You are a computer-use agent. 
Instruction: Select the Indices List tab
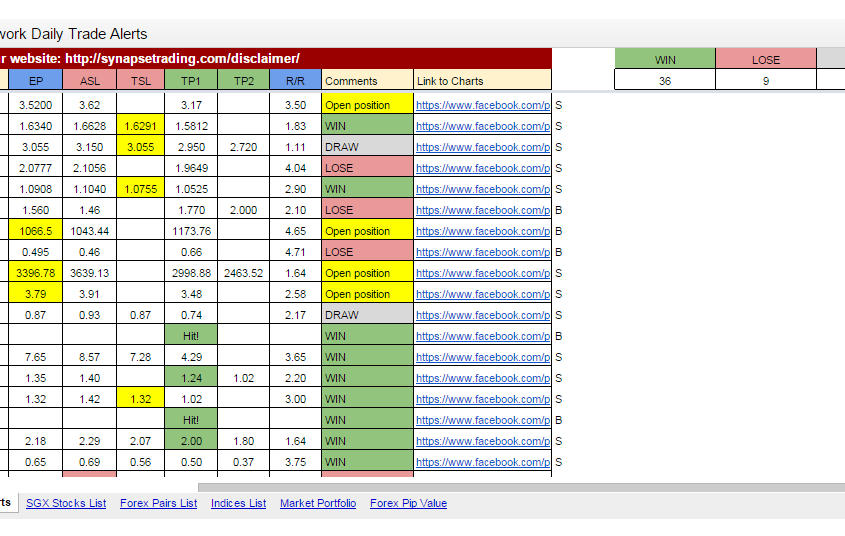[x=238, y=503]
